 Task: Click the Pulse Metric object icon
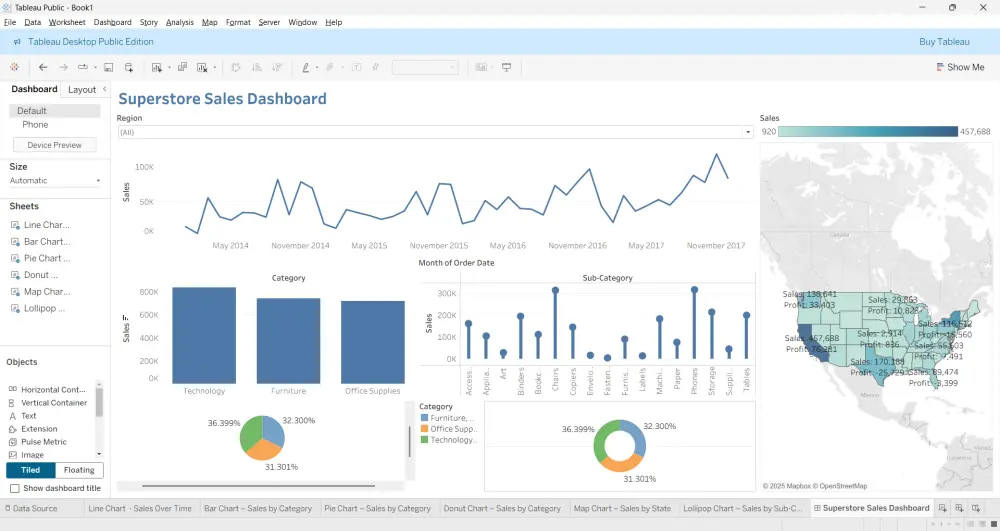coord(13,442)
